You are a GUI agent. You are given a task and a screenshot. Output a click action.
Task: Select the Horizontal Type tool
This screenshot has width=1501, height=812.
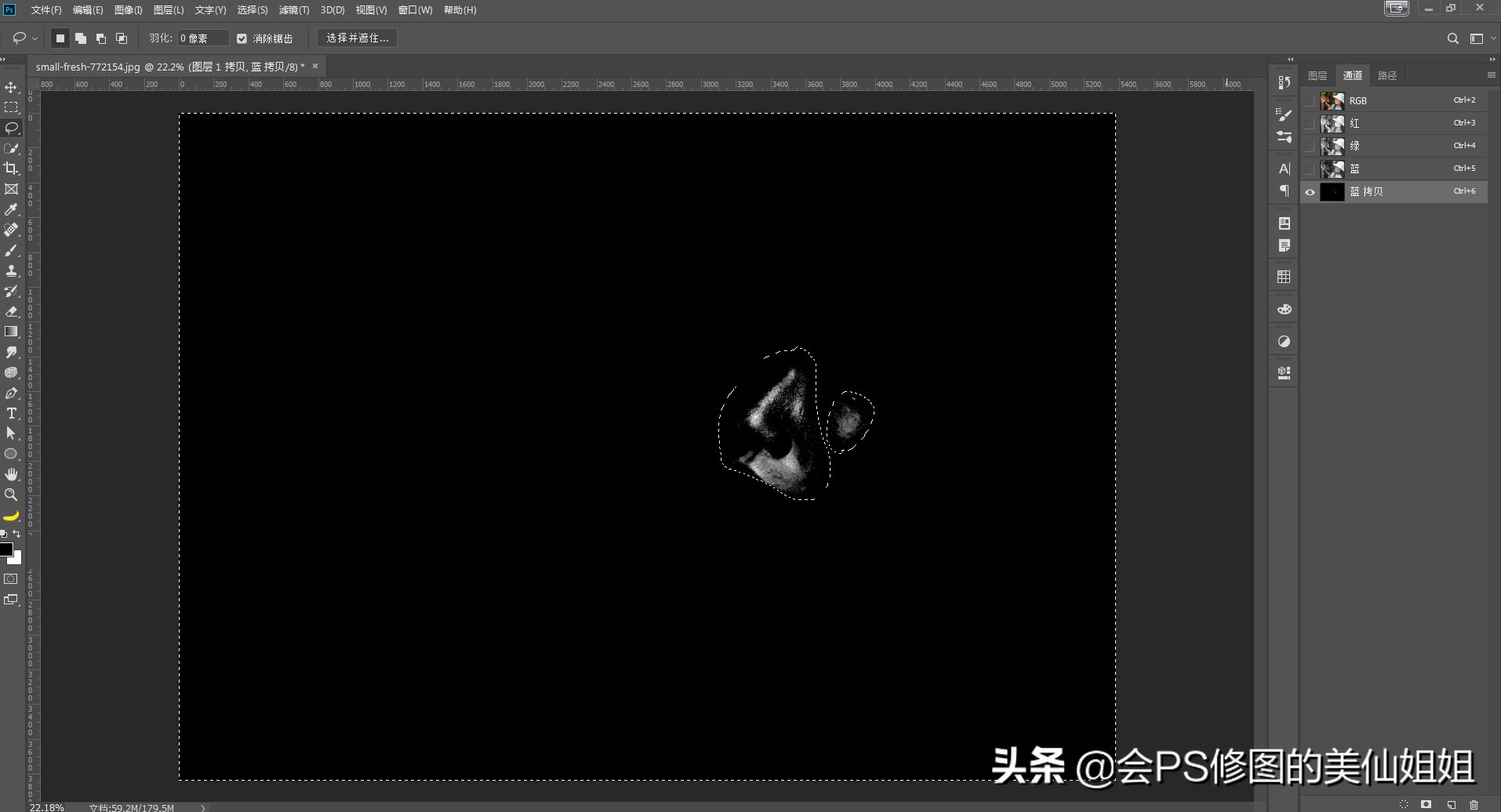tap(11, 413)
